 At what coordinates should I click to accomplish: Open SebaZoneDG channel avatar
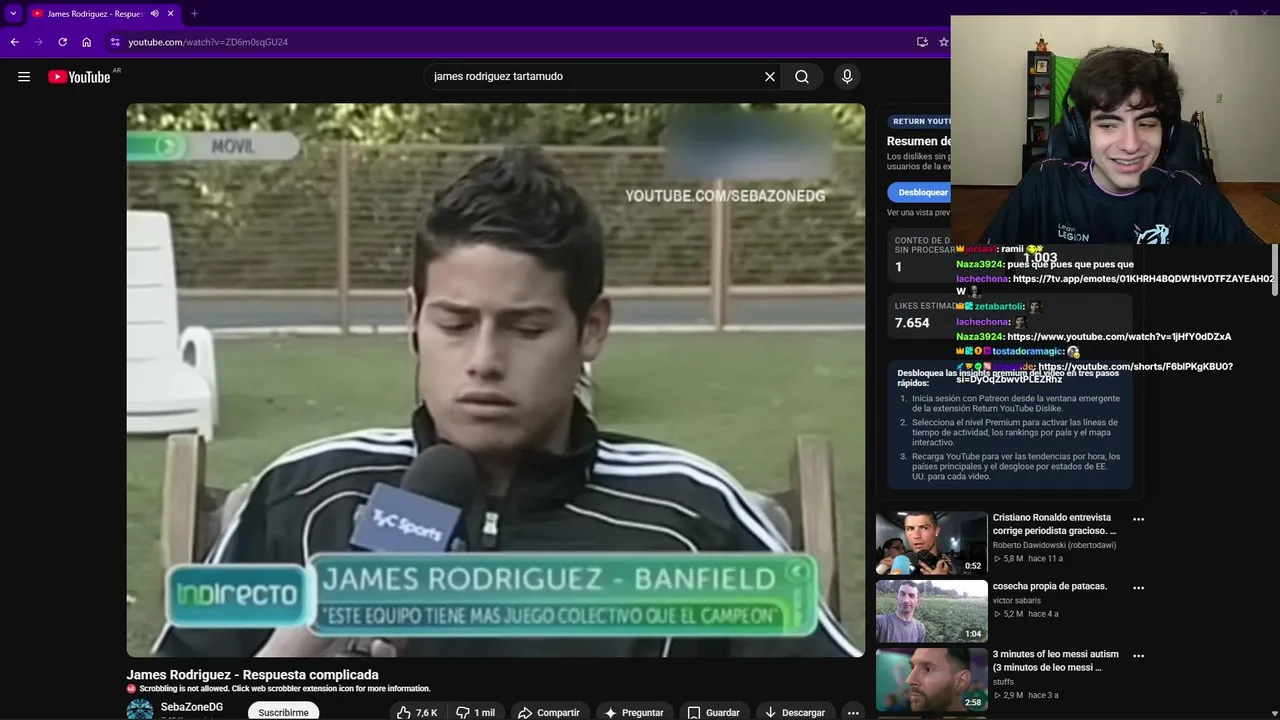(140, 710)
